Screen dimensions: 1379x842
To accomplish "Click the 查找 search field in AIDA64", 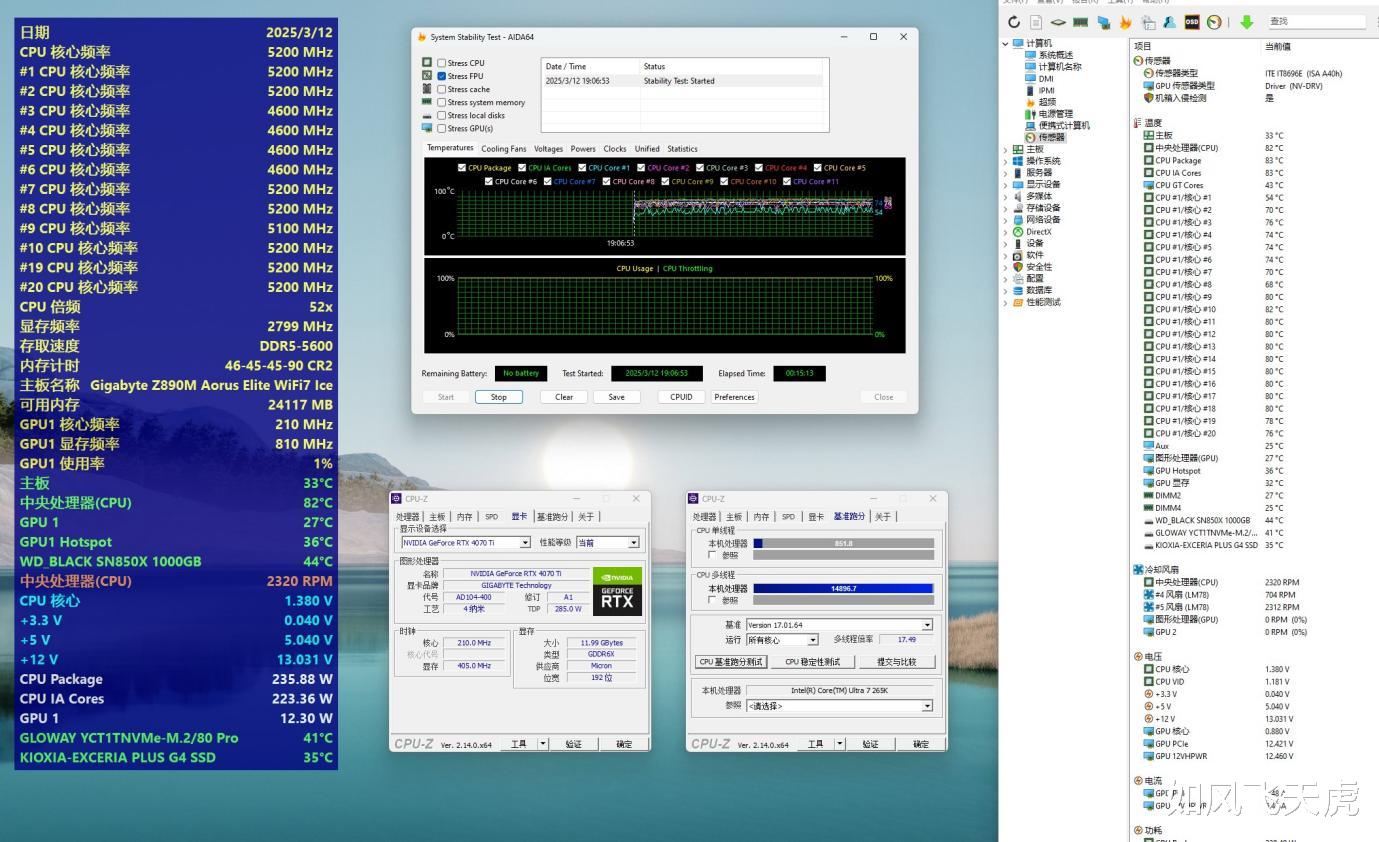I will (1314, 21).
